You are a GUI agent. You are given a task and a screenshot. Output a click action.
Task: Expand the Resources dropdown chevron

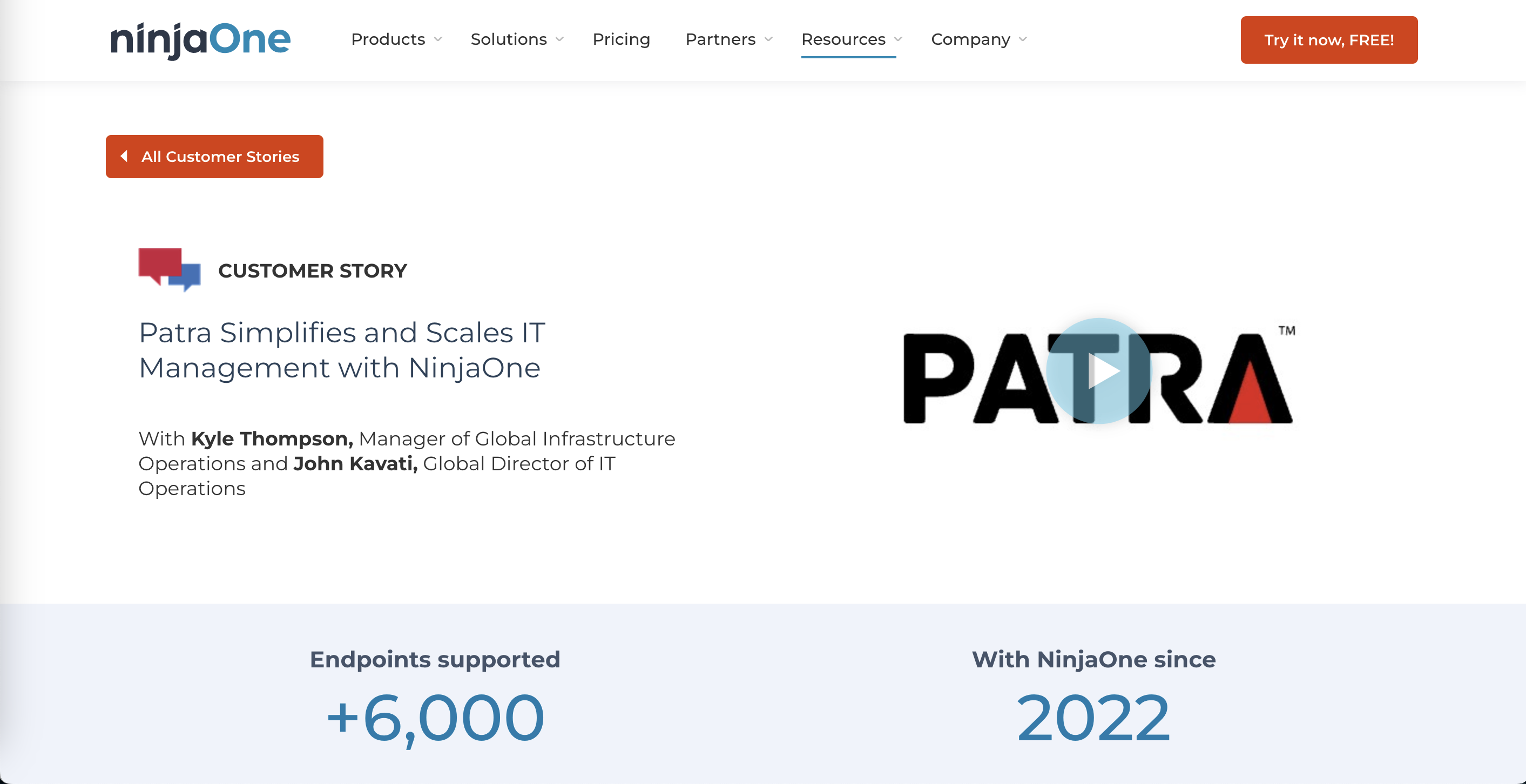pos(899,39)
